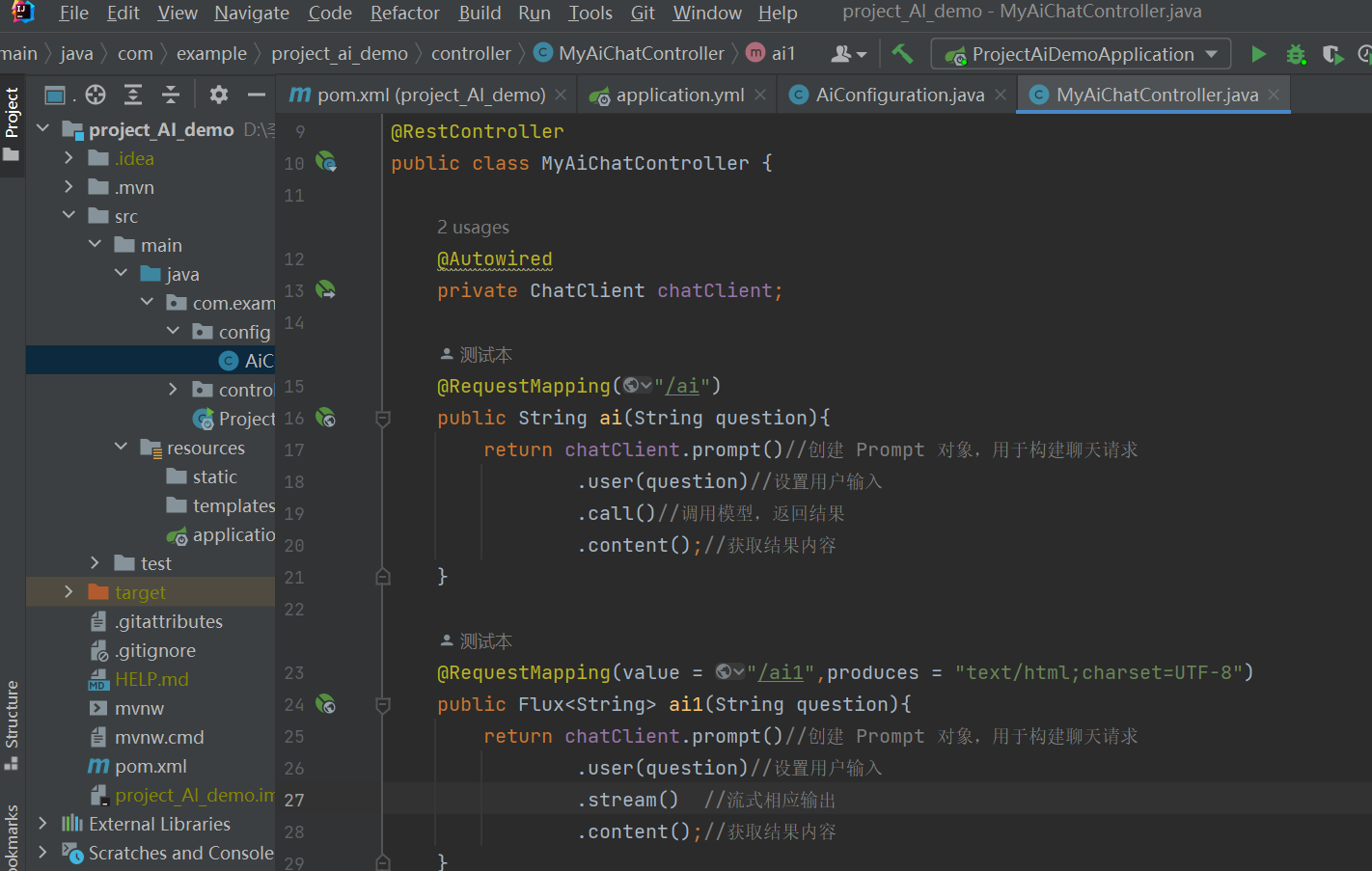Hide the Project tool window
Image resolution: width=1372 pixels, height=871 pixels.
point(256,95)
